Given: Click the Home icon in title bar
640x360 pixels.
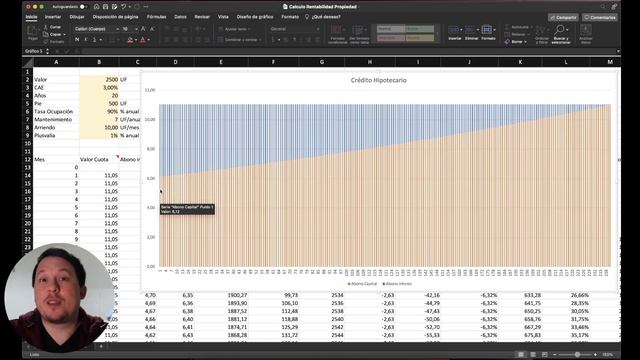Looking at the screenshot, I should tap(96, 7).
